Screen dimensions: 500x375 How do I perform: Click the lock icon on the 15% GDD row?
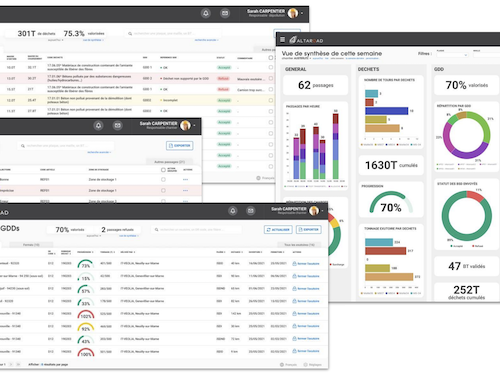[294, 276]
